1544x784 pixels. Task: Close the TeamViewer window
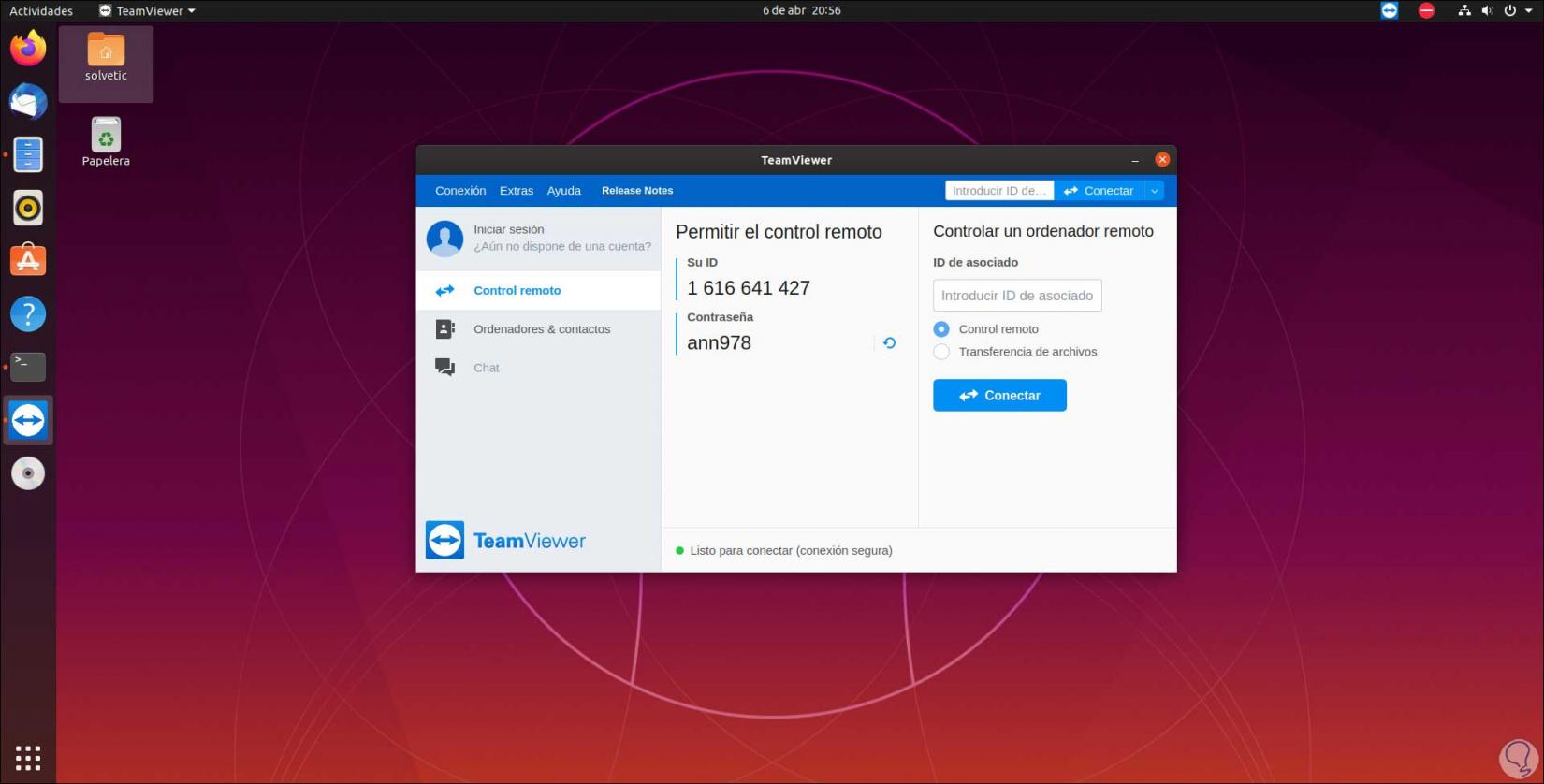[1162, 160]
